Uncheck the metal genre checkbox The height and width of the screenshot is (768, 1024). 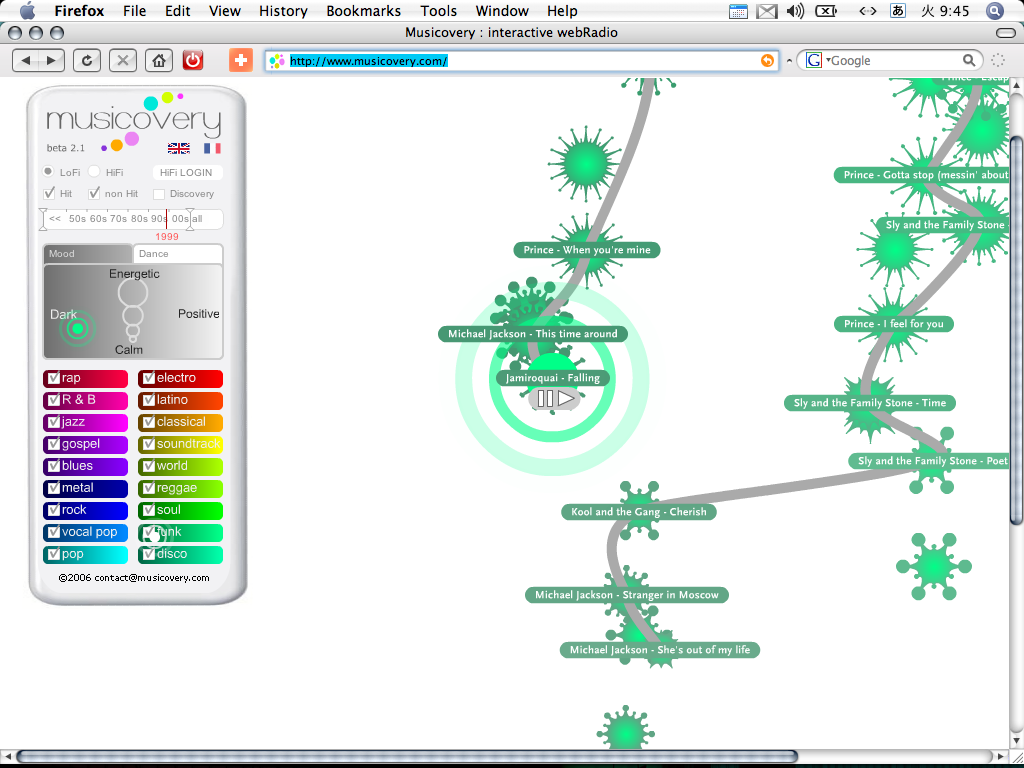[54, 488]
